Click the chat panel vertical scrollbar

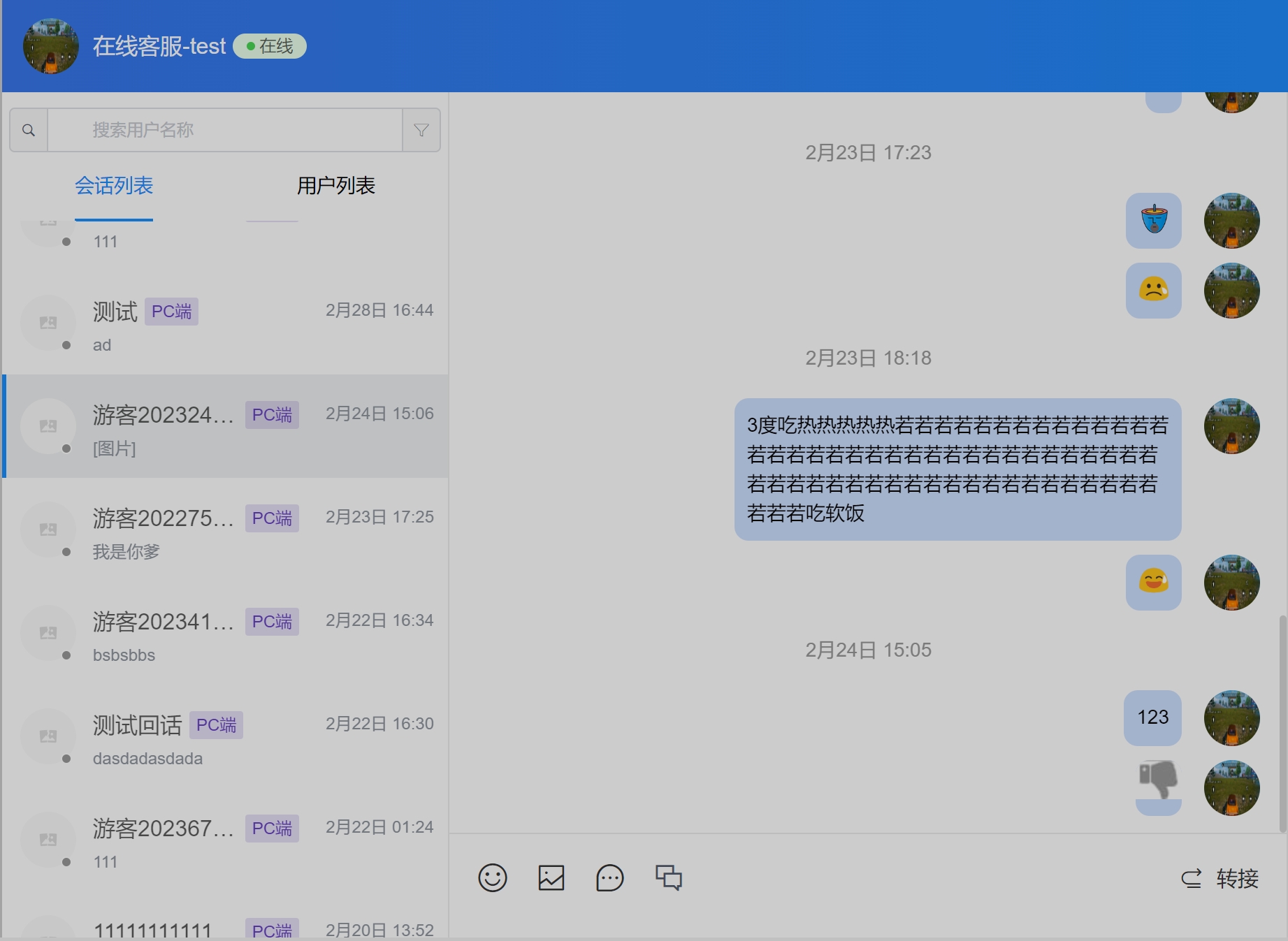pos(1282,723)
